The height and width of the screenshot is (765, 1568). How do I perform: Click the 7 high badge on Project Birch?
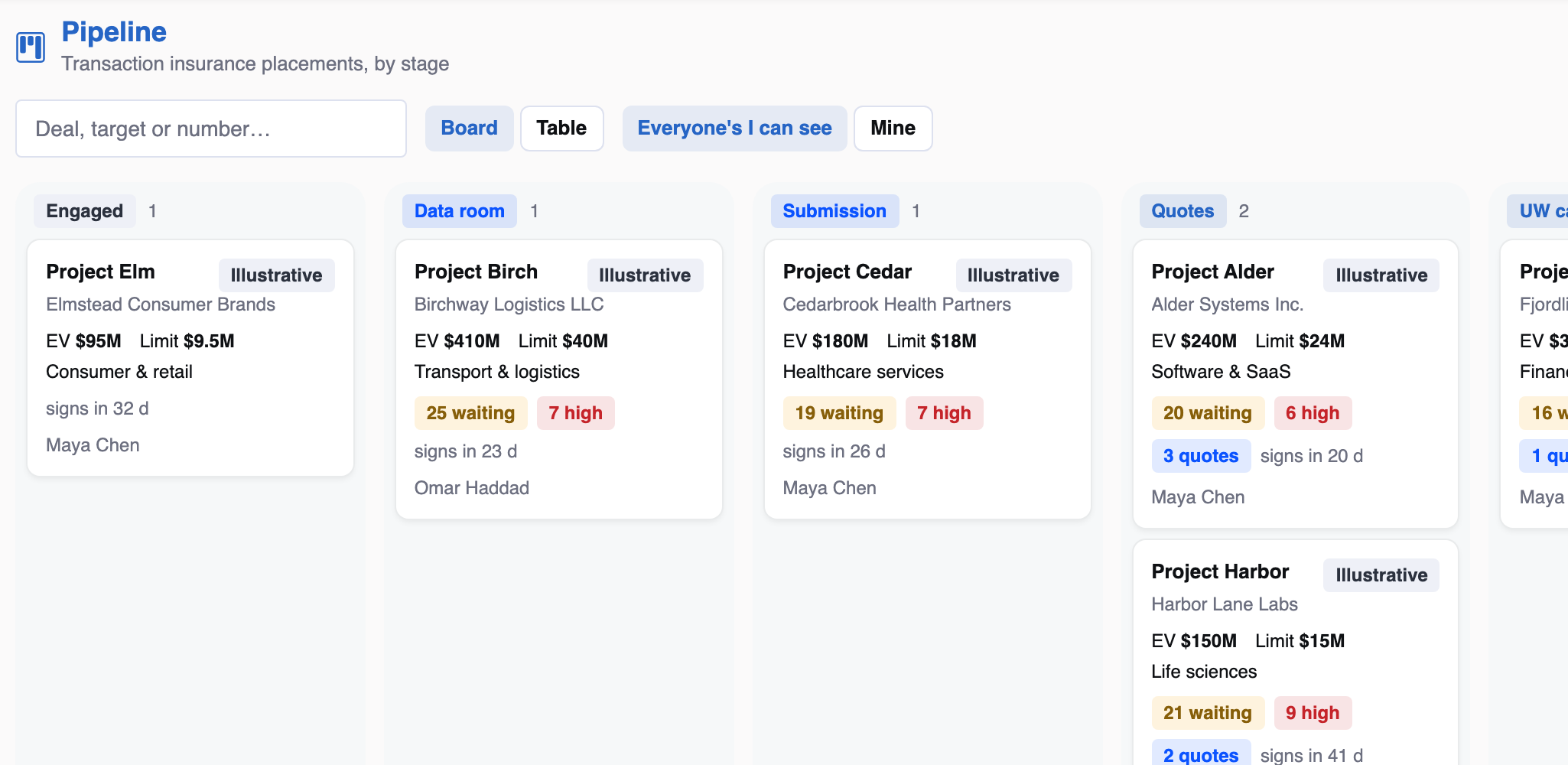coord(576,413)
